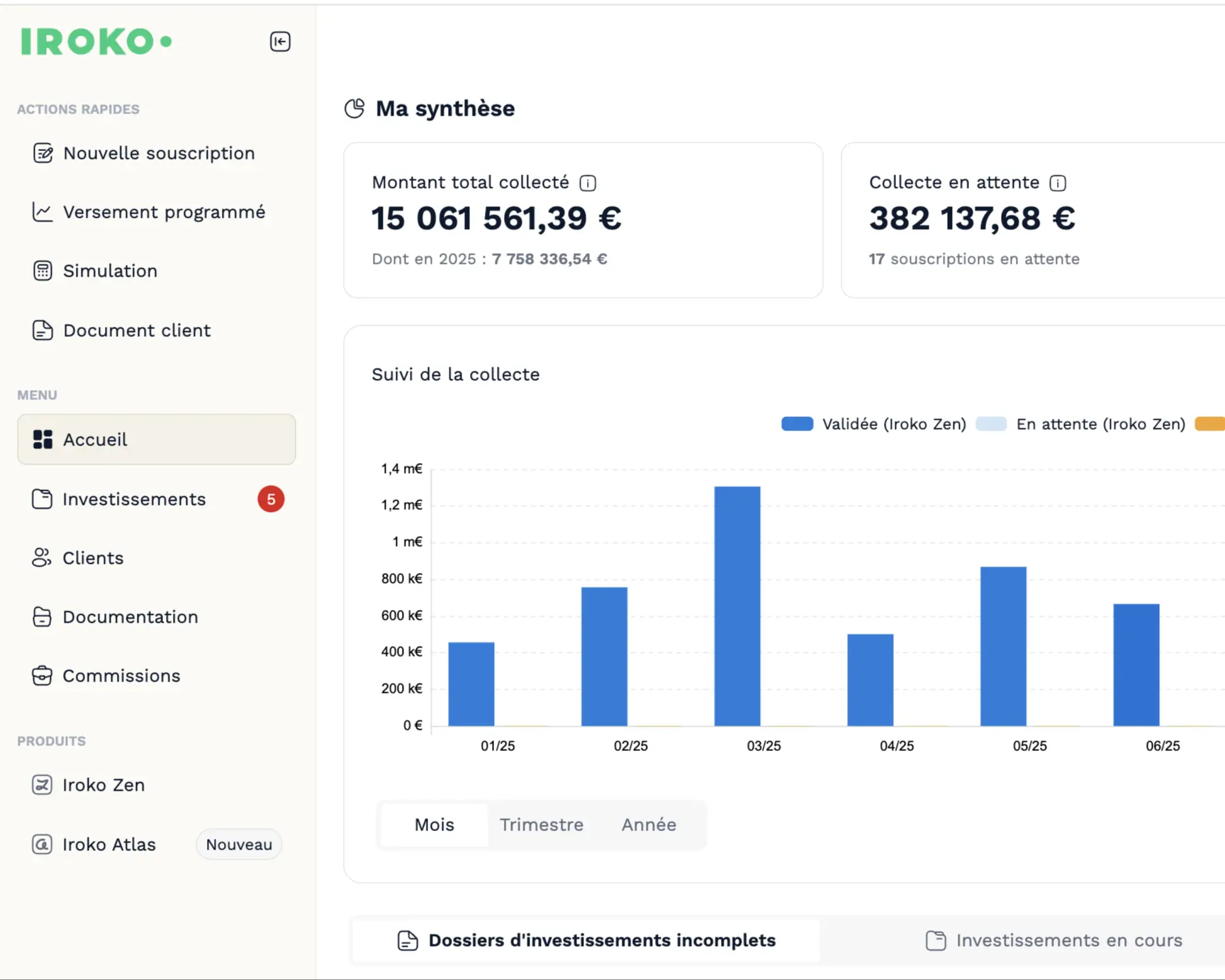Click the 02/25 bar in the chart
Screen dimensions: 1225x980
[x=605, y=657]
